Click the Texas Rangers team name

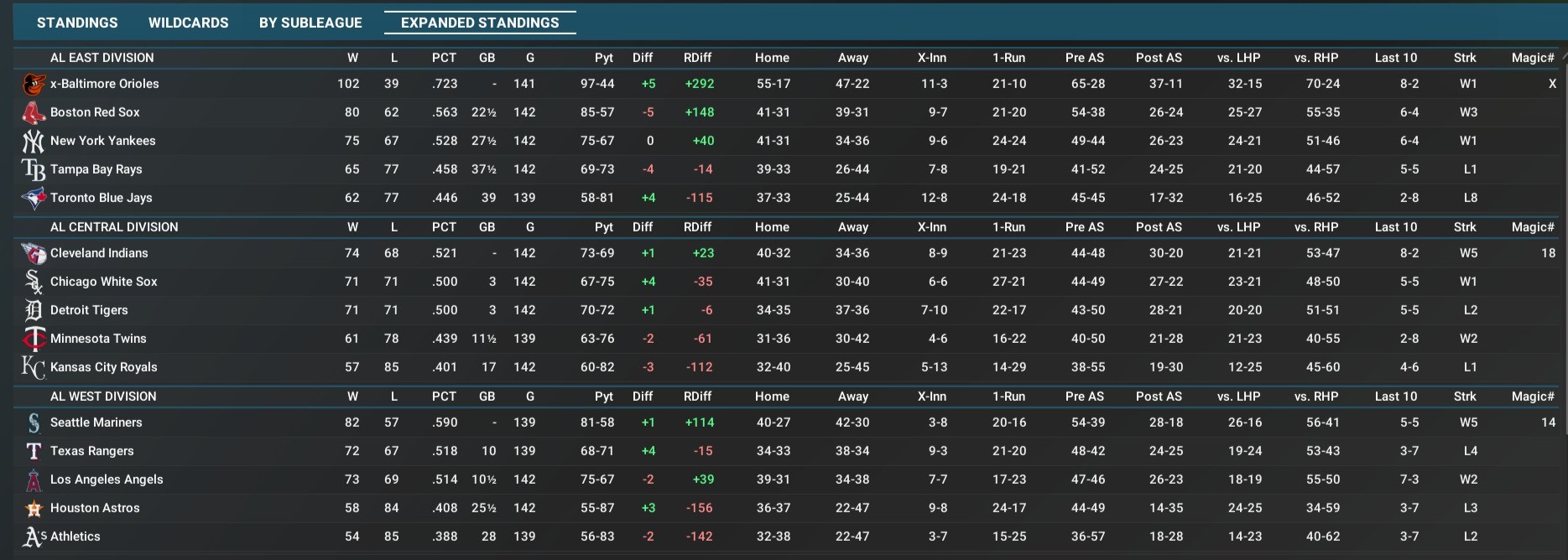pyautogui.click(x=91, y=451)
